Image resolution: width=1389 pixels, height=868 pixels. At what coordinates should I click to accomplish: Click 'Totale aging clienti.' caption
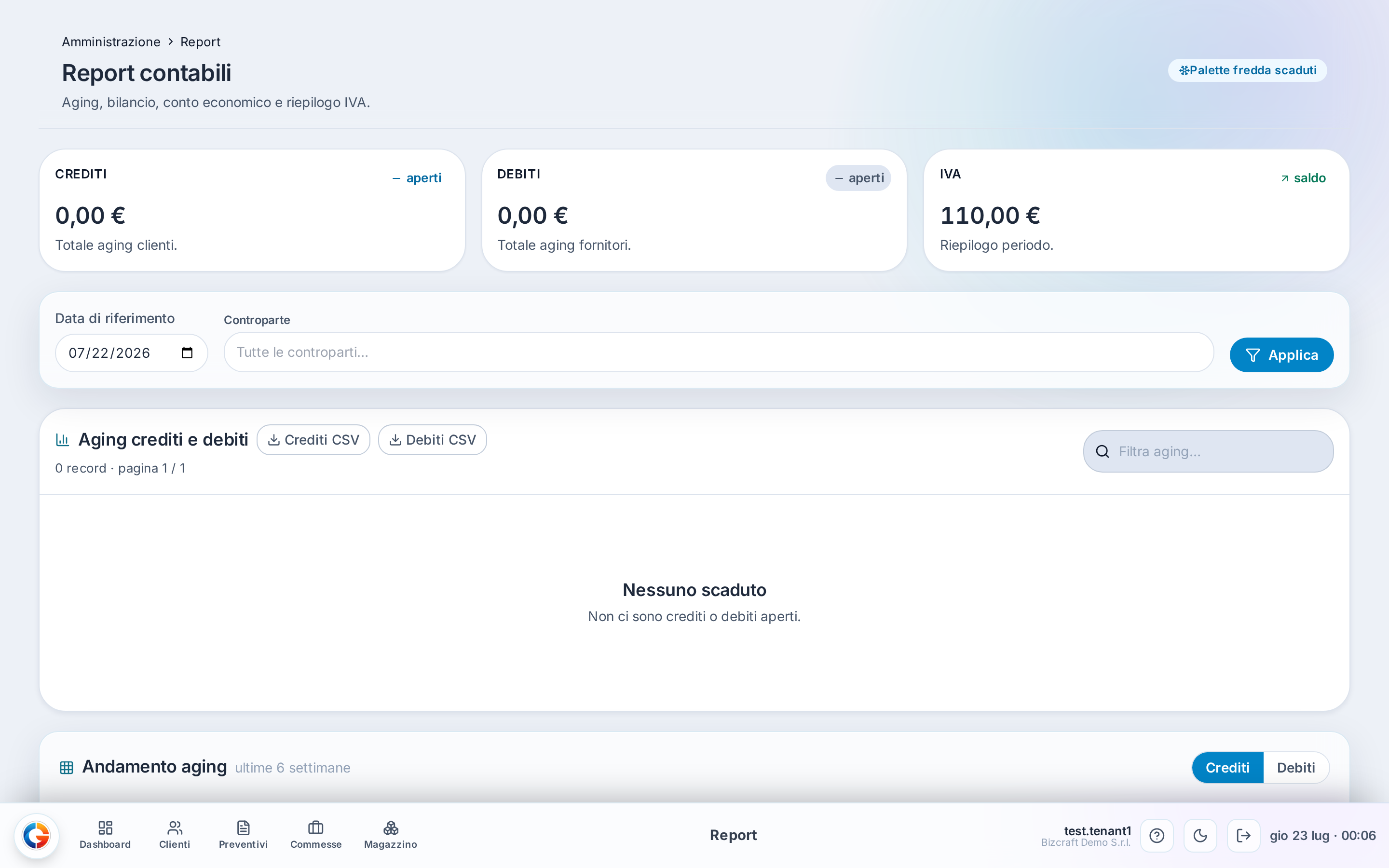pos(116,245)
